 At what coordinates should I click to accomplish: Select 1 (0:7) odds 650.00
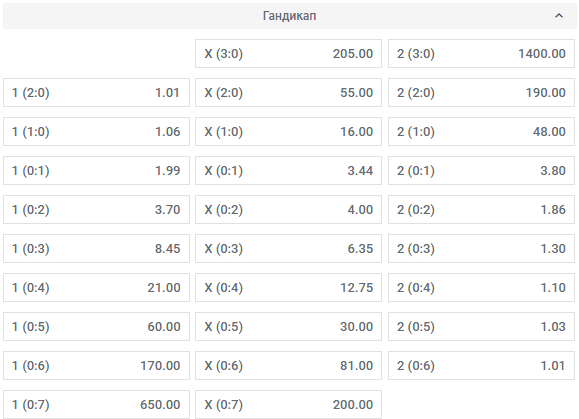click(96, 405)
